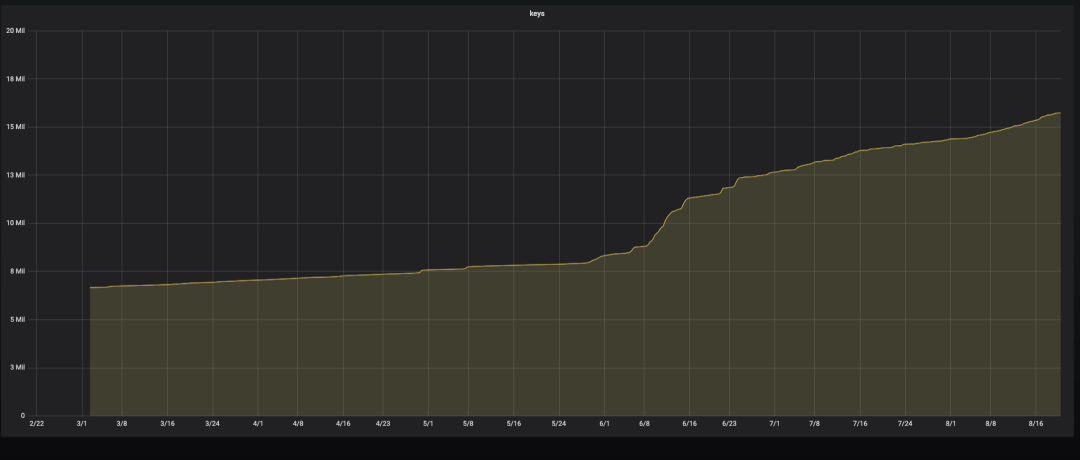The image size is (1080, 460).
Task: Select the '15 Mil' y-axis label
Action: click(15, 127)
